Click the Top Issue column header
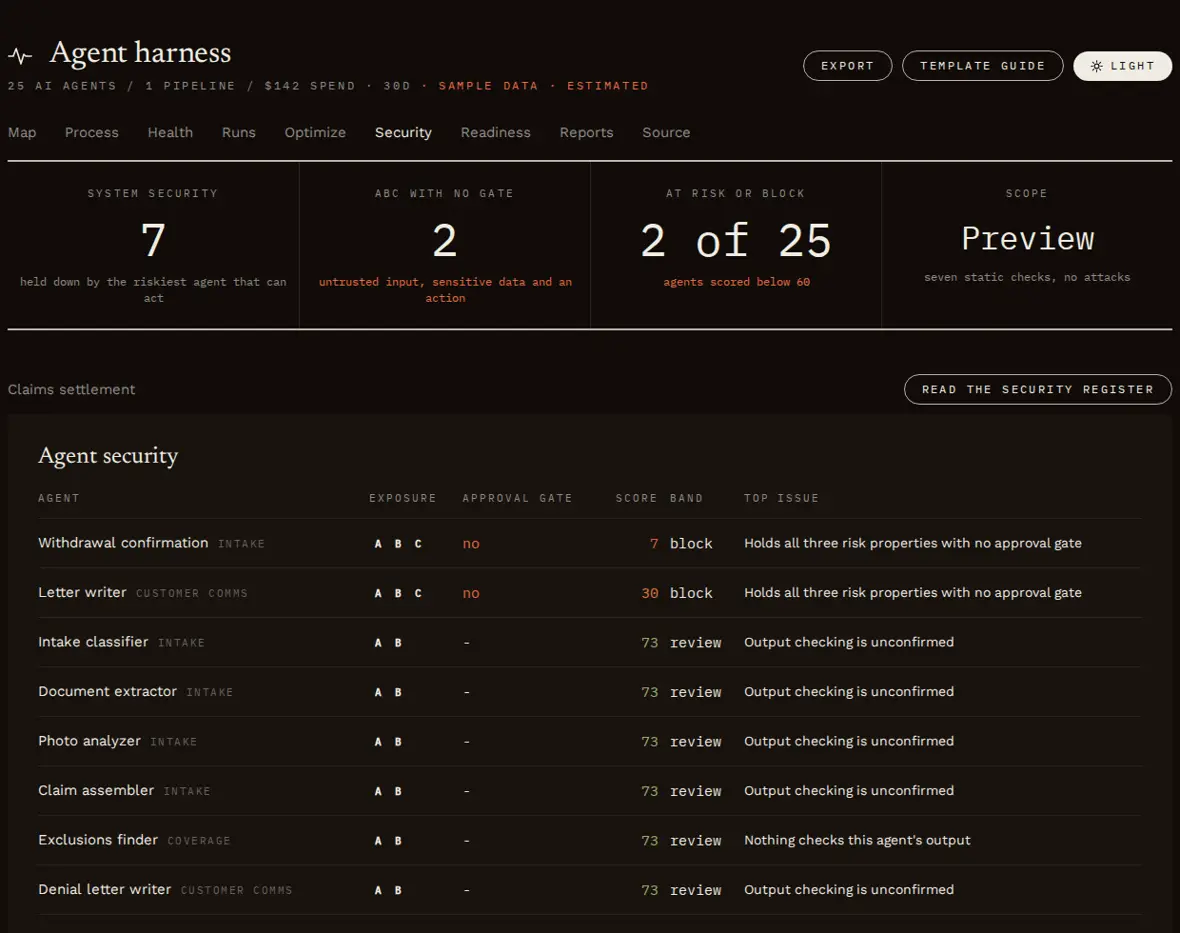Screen dimensions: 1180x933 tap(781, 498)
